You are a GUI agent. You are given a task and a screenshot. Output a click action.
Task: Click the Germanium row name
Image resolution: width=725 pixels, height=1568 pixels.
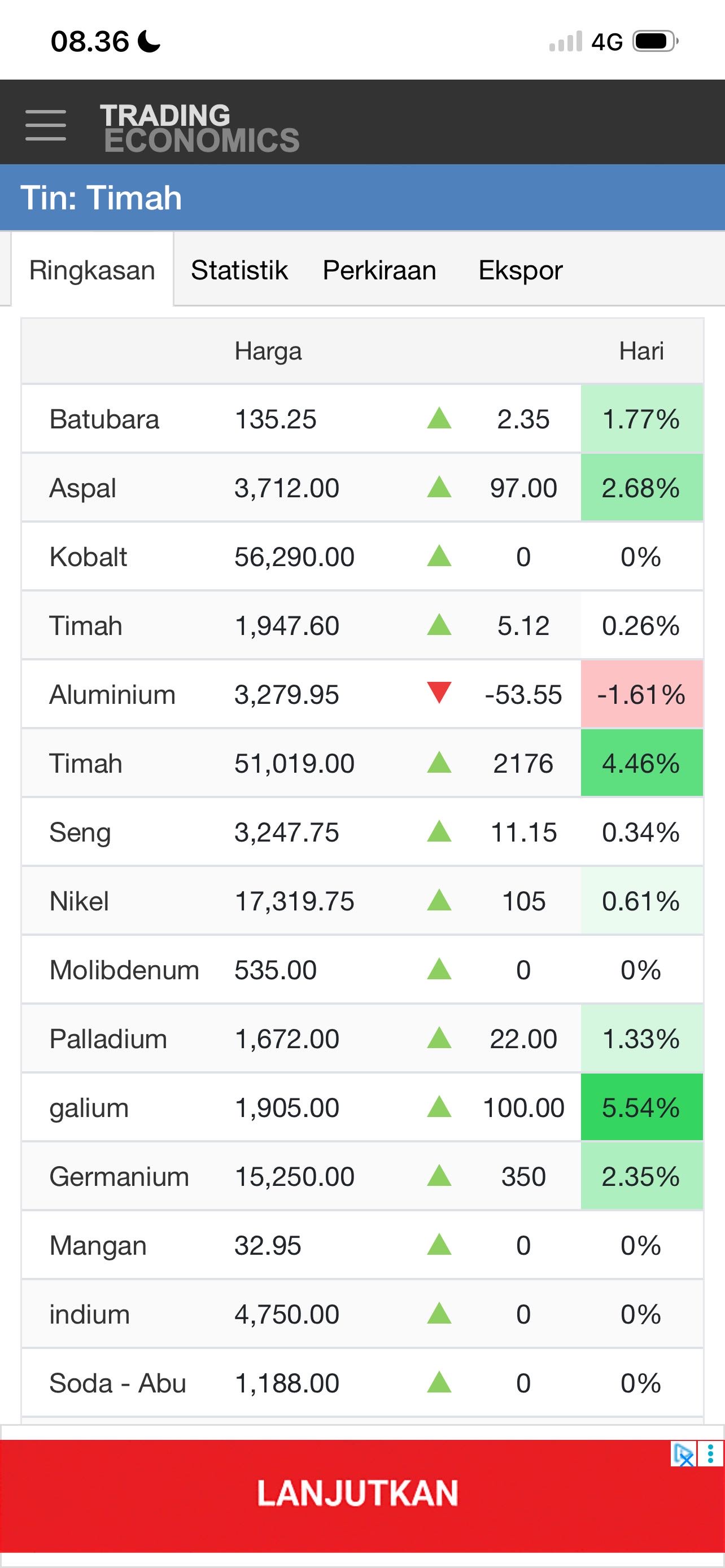click(119, 1177)
